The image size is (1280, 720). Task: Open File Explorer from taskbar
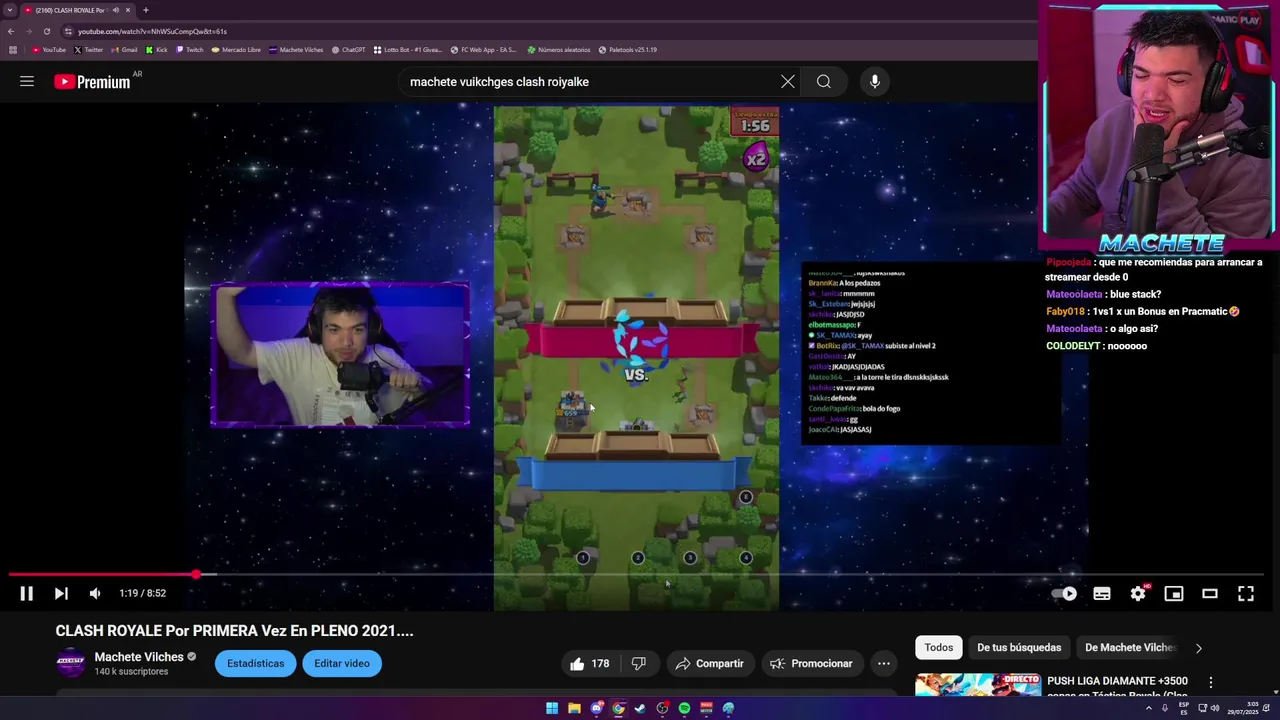pyautogui.click(x=574, y=708)
